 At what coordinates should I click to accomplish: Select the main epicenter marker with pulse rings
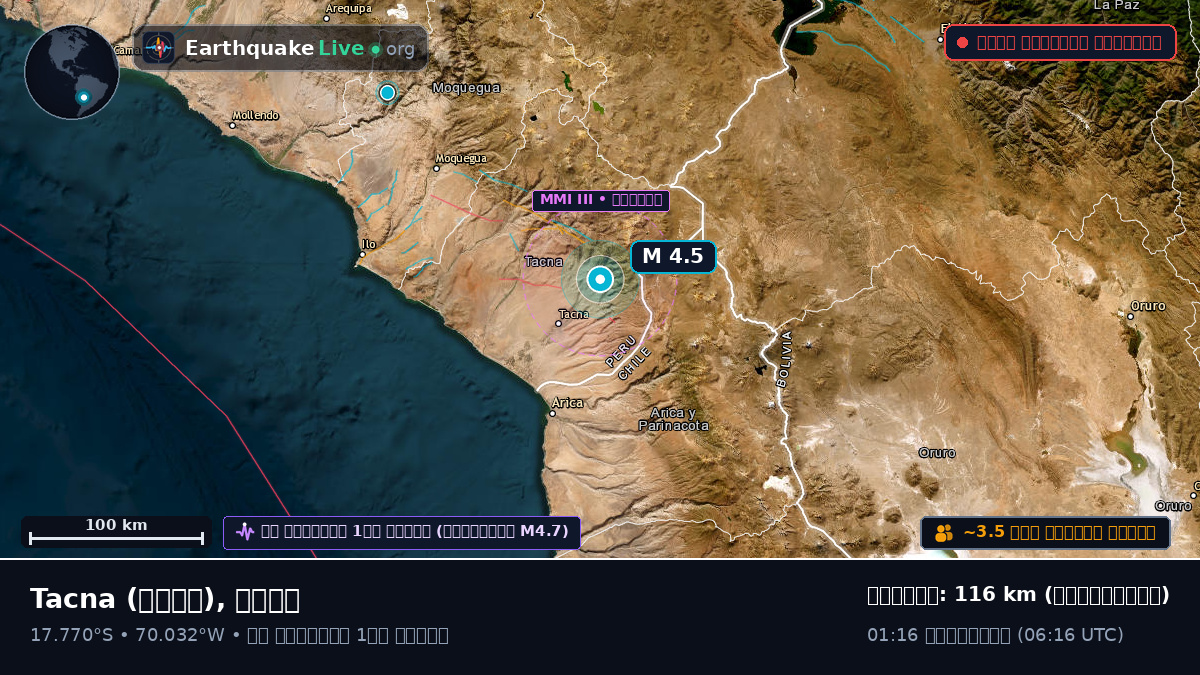click(599, 279)
